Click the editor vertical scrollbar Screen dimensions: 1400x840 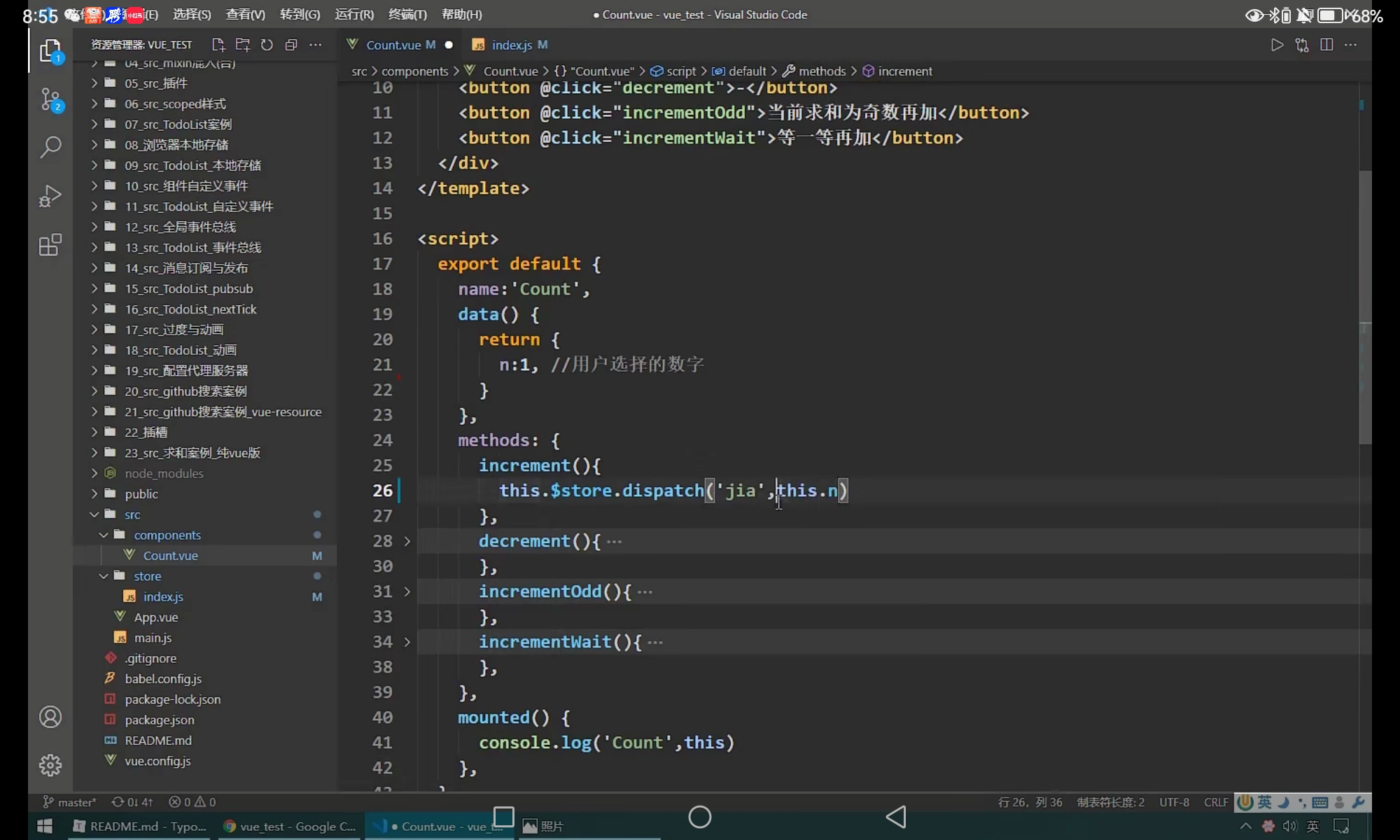coord(1365,308)
